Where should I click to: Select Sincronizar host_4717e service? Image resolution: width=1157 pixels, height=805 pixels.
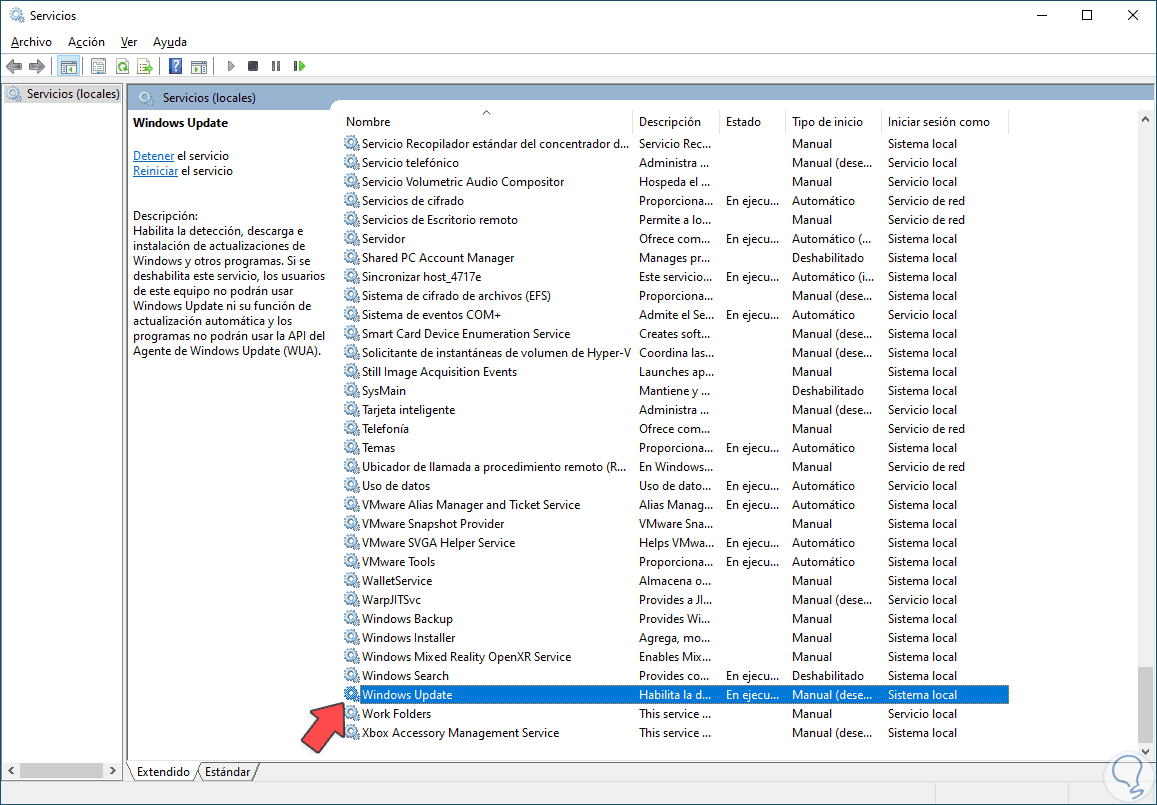coord(676,277)
